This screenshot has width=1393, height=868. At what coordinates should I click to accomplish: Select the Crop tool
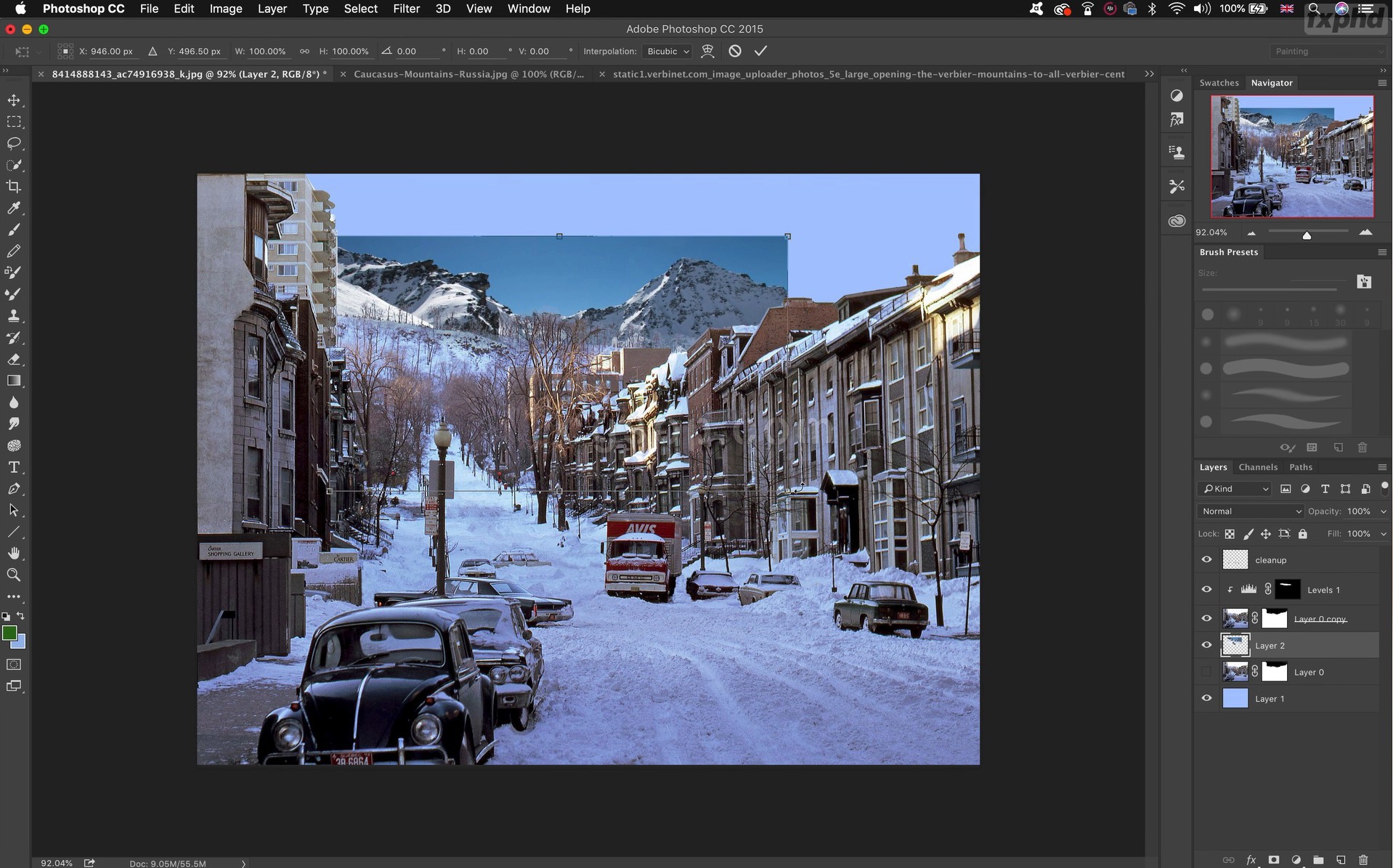(14, 187)
